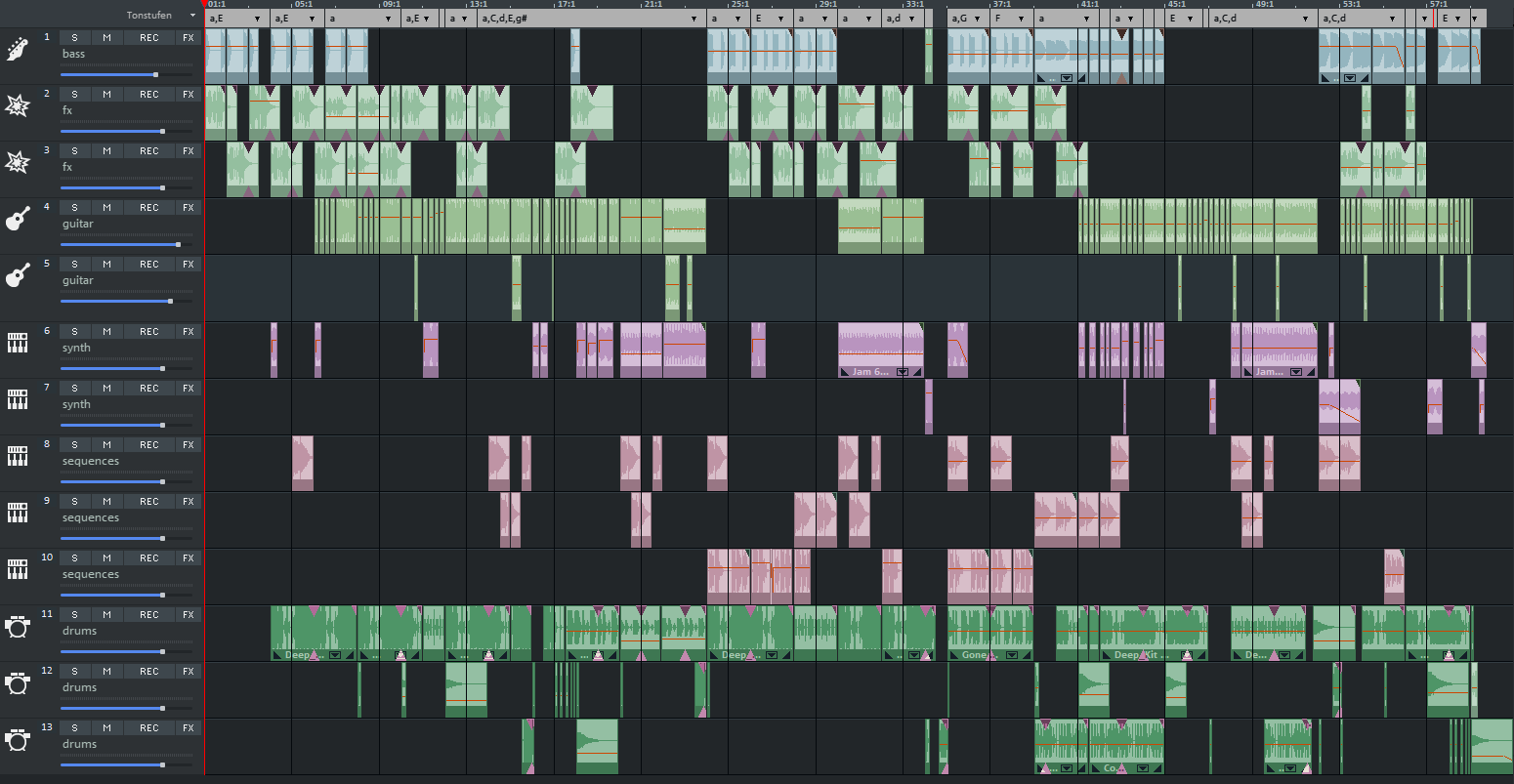The image size is (1514, 784).
Task: Open the Jam 6 clip dropdown on synth track 6
Action: coord(904,372)
